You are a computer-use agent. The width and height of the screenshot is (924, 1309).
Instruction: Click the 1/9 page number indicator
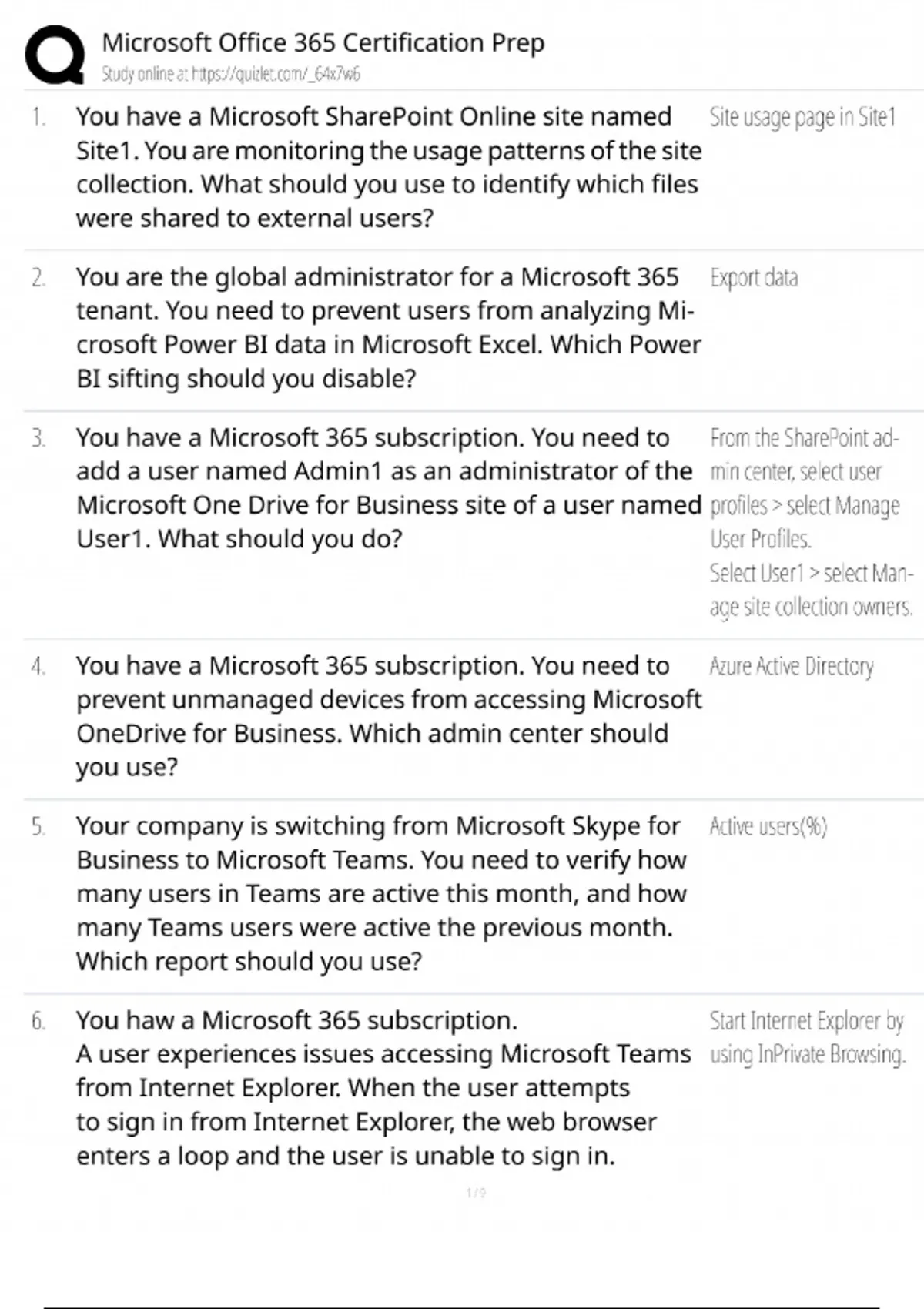pyautogui.click(x=476, y=1193)
